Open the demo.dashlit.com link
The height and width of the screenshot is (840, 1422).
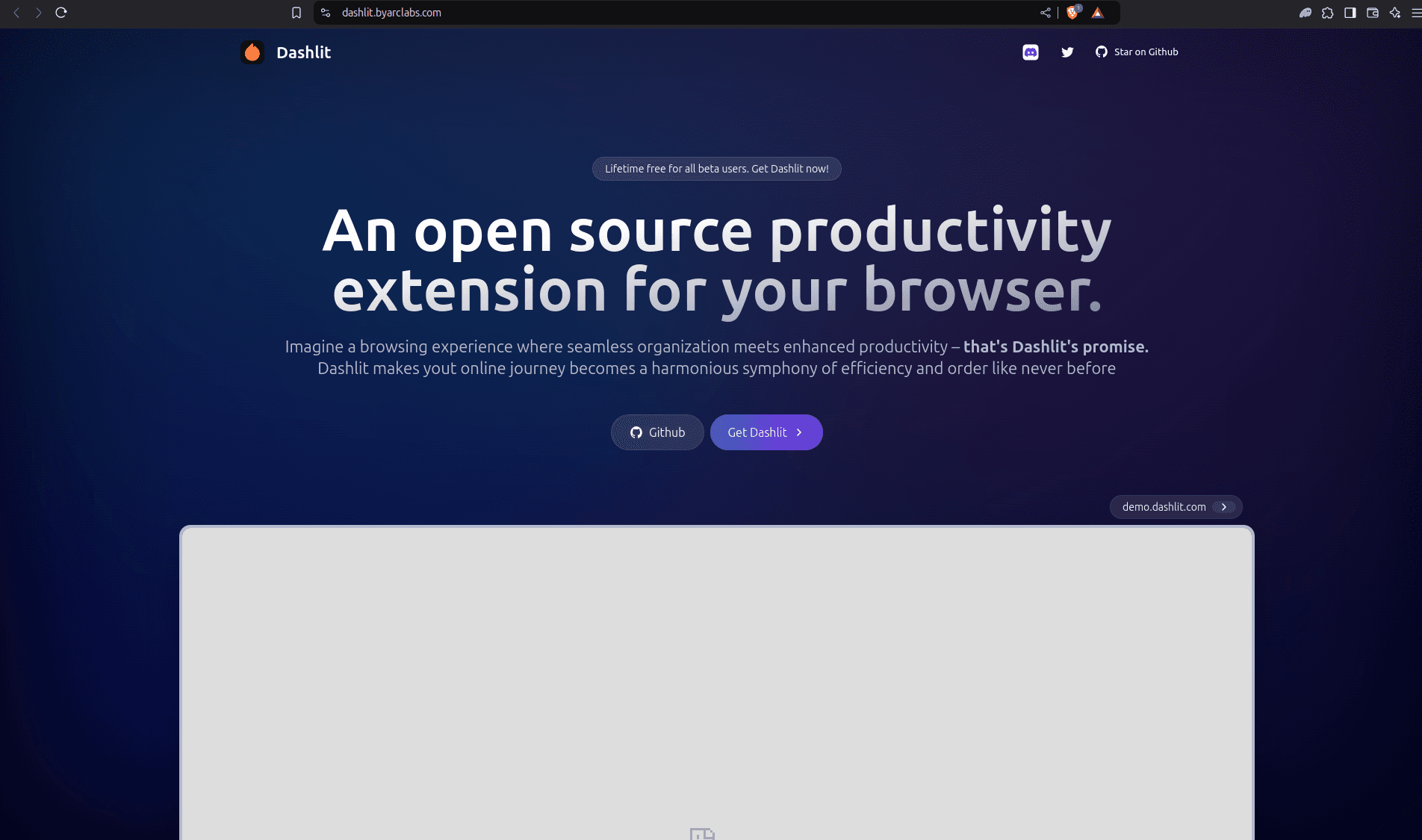click(1176, 507)
